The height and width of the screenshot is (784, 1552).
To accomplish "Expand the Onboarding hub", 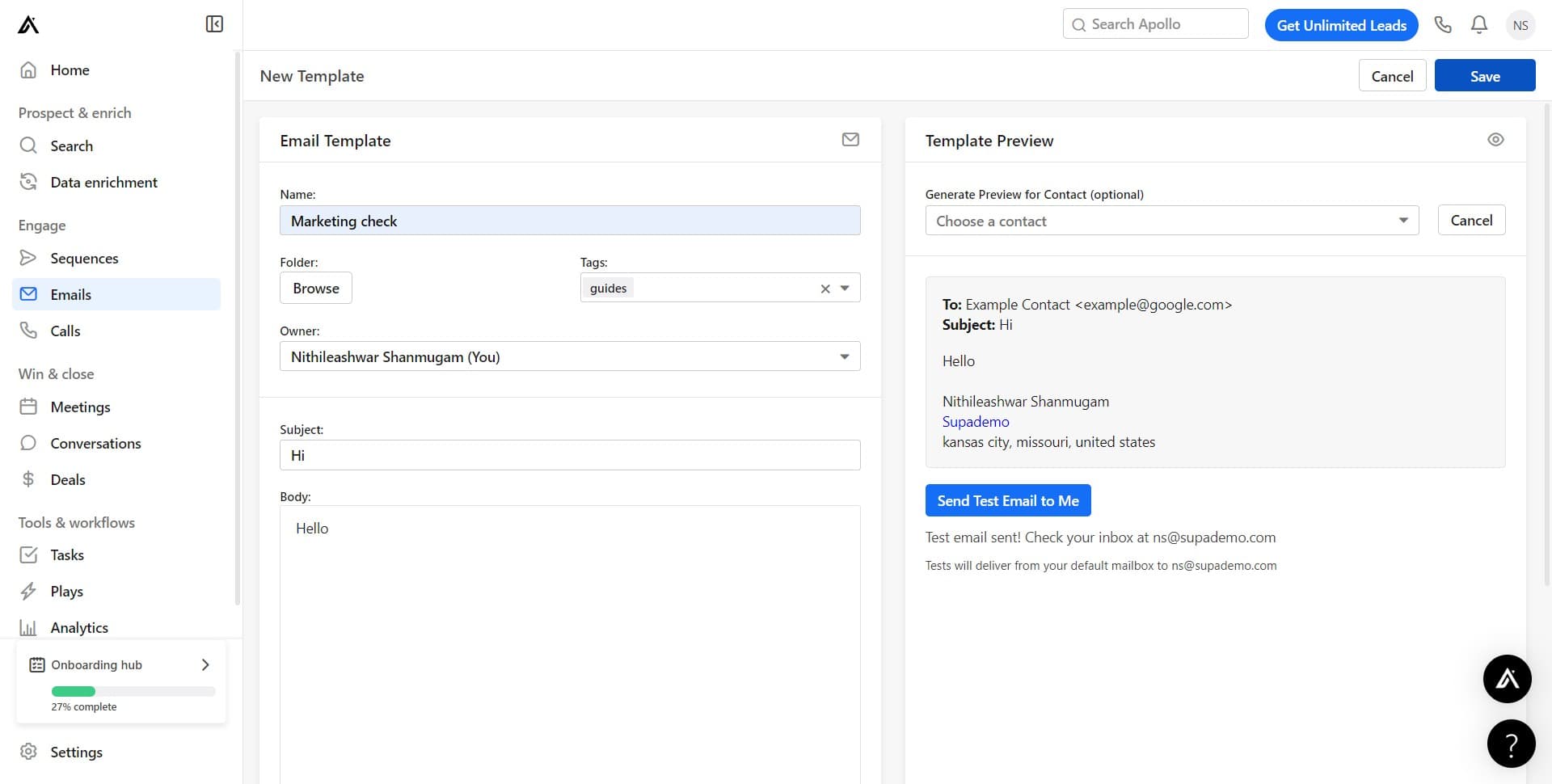I will tap(205, 664).
